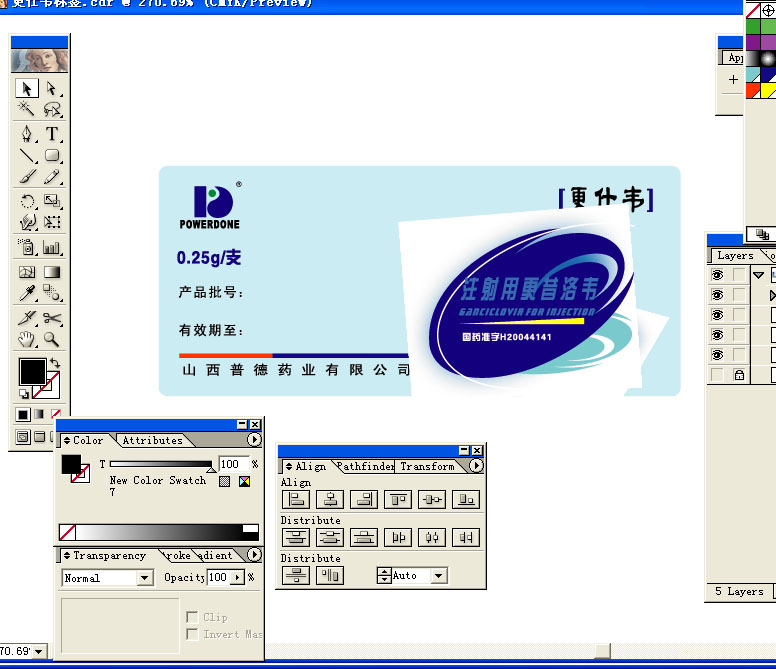Select the Rotate tool

coord(27,201)
